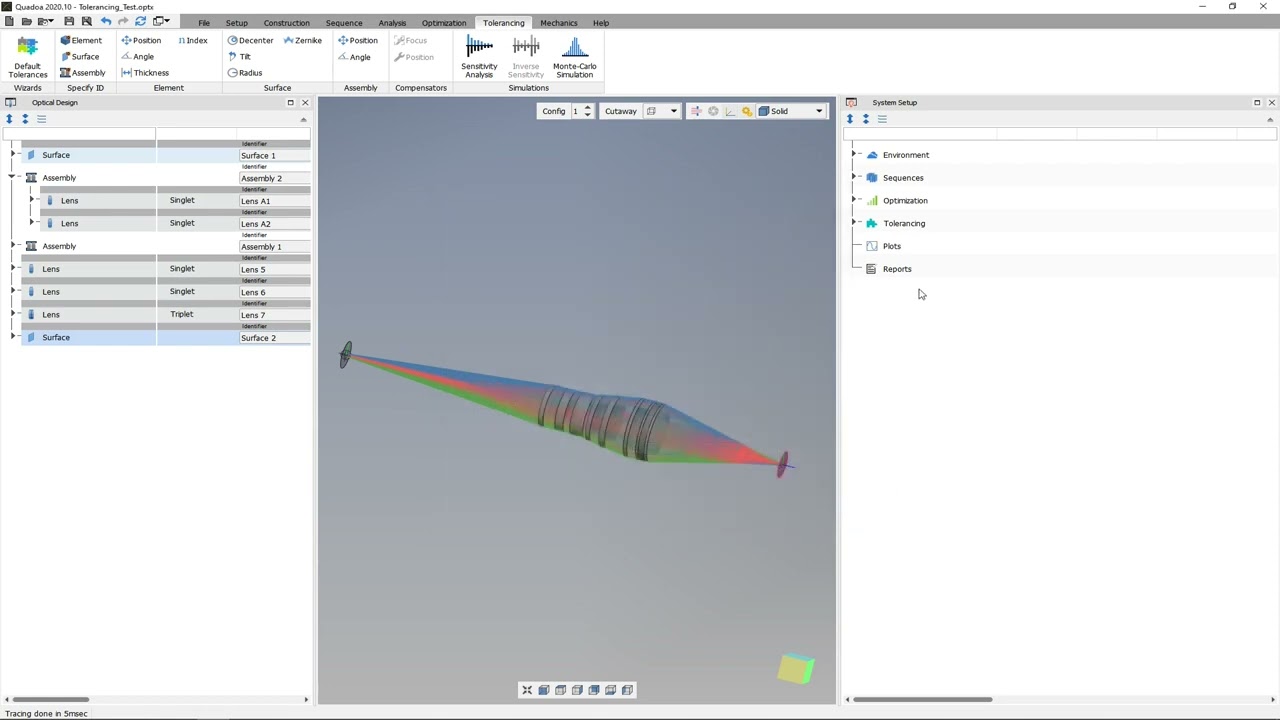Select Surface in Specify ID group
Viewport: 1280px width, 720px height.
[x=78, y=56]
